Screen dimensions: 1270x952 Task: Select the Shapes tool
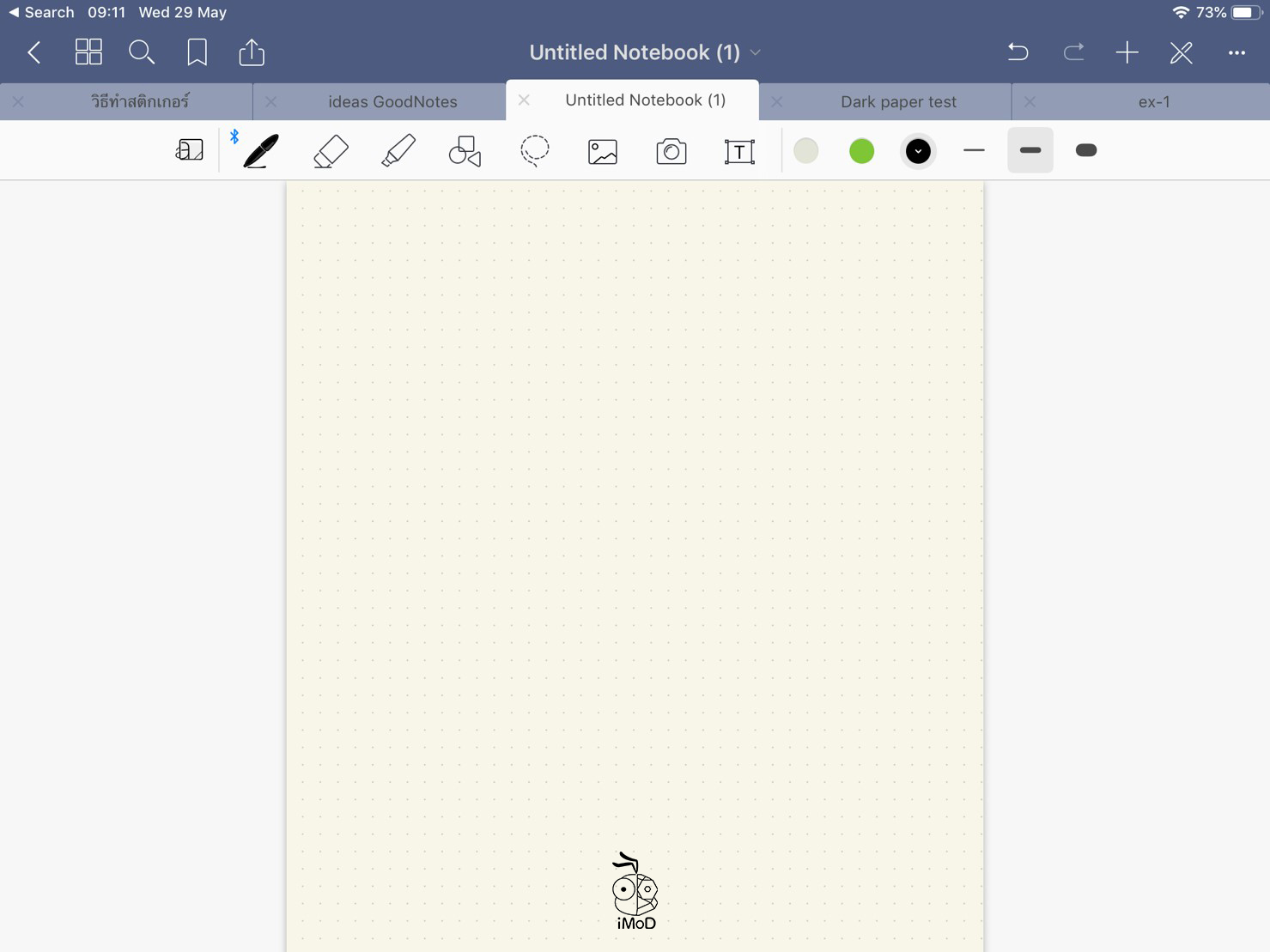(465, 151)
